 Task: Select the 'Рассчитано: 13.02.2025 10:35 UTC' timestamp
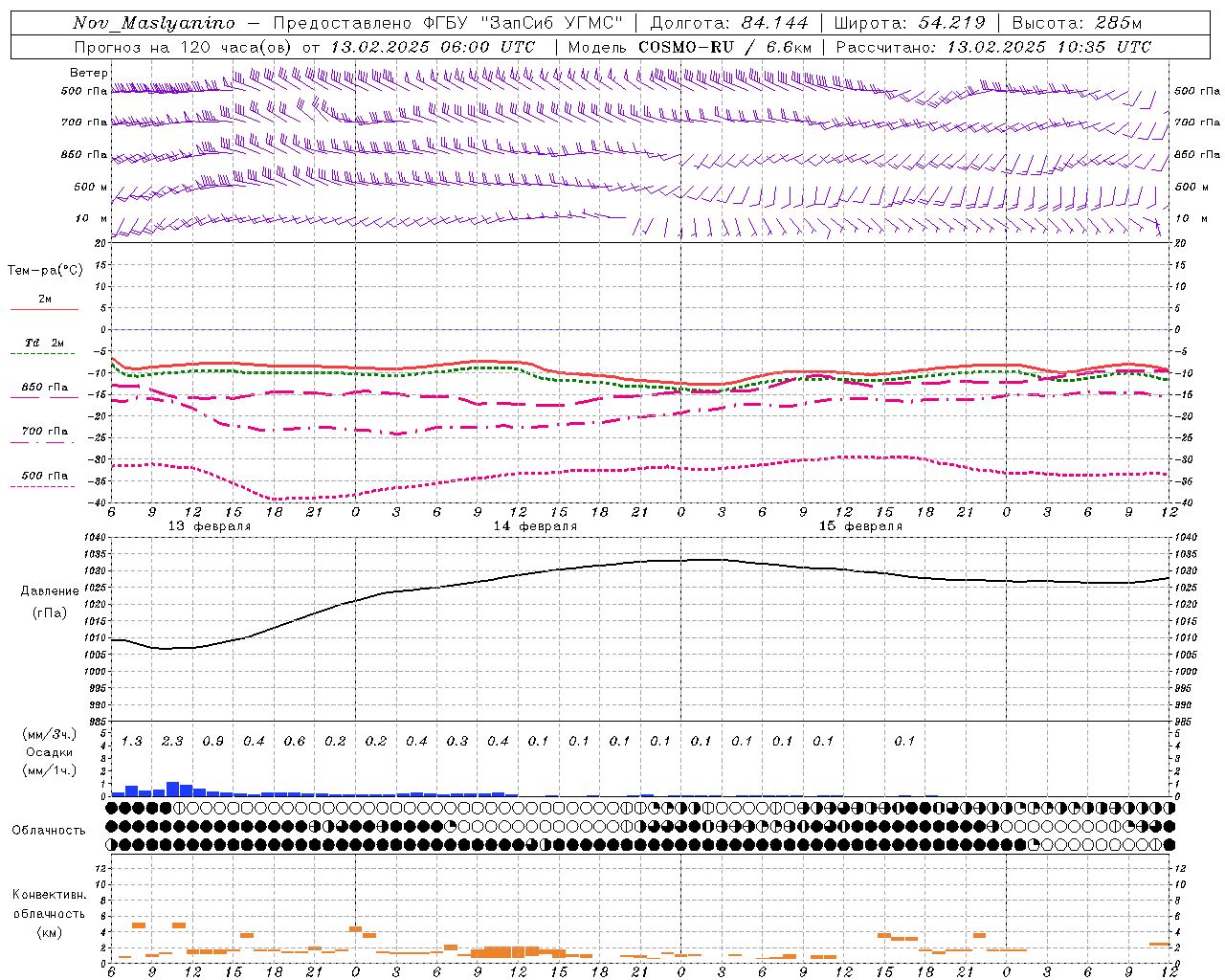tap(993, 47)
